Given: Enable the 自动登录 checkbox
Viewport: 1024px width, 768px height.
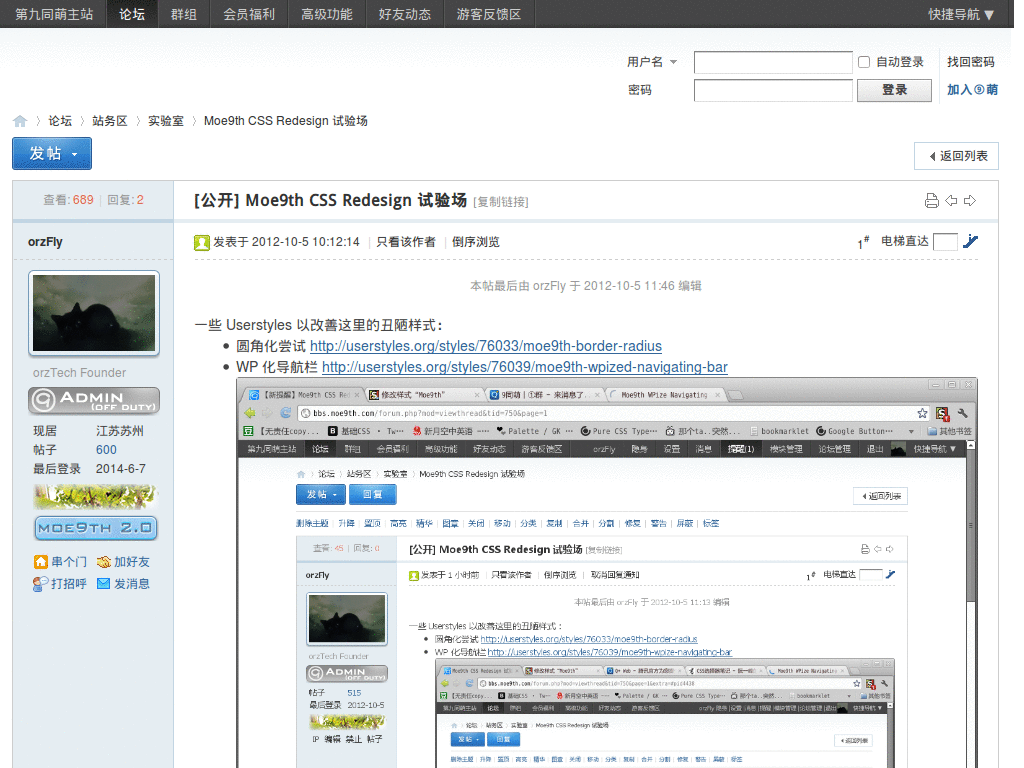Looking at the screenshot, I should (864, 62).
